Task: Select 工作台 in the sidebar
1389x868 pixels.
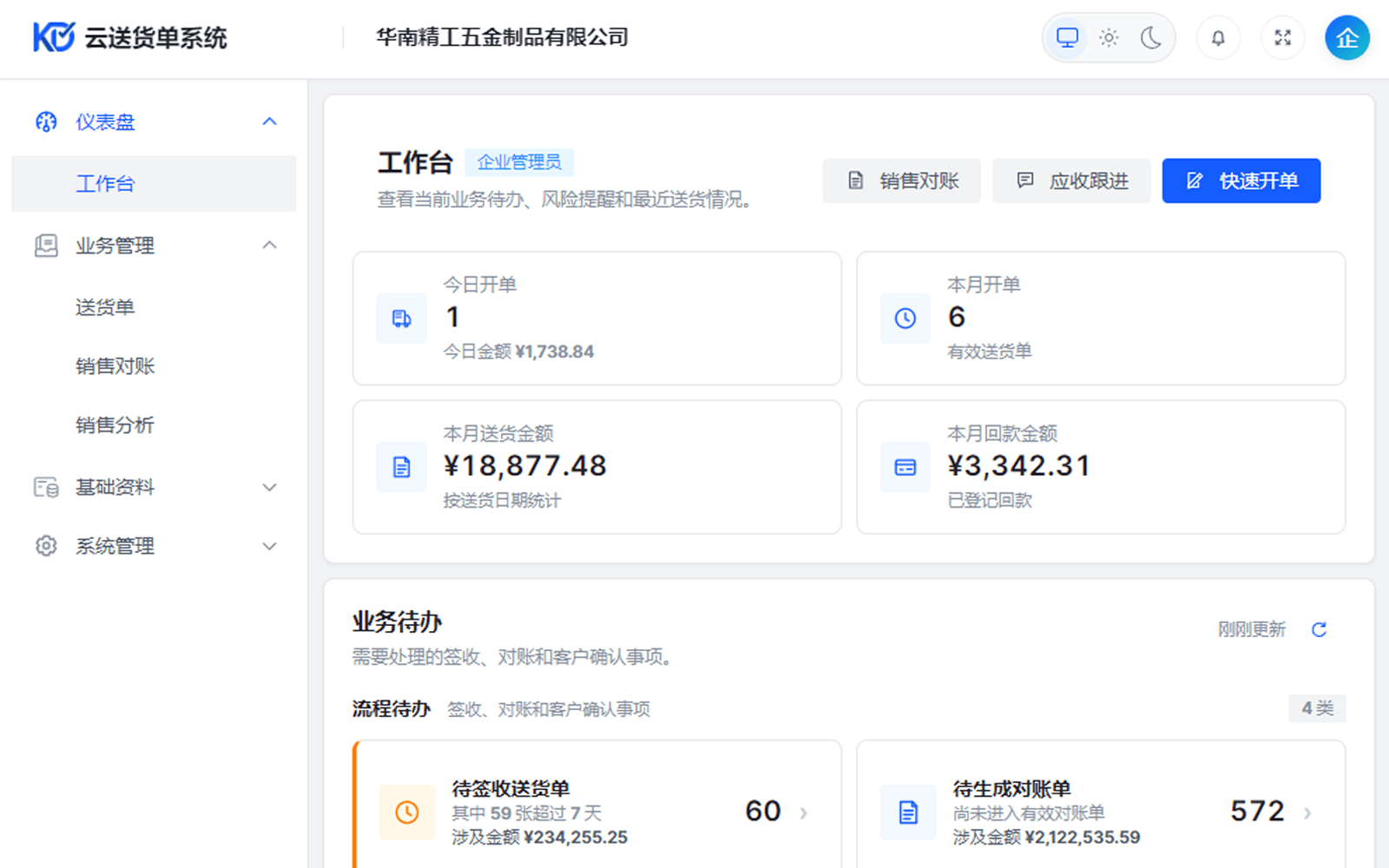Action: point(154,183)
